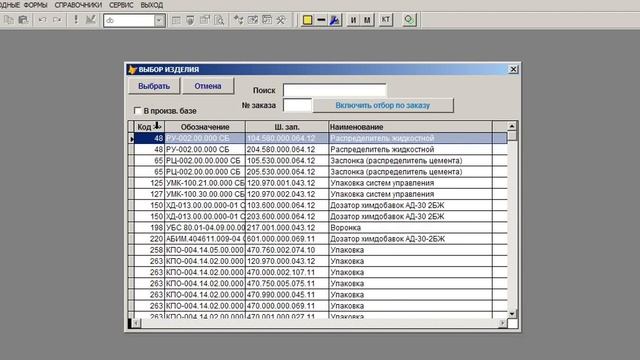Viewport: 640px width, 360px height.
Task: Open the СПРАВОЧНИКИ menu
Action: 78,5
